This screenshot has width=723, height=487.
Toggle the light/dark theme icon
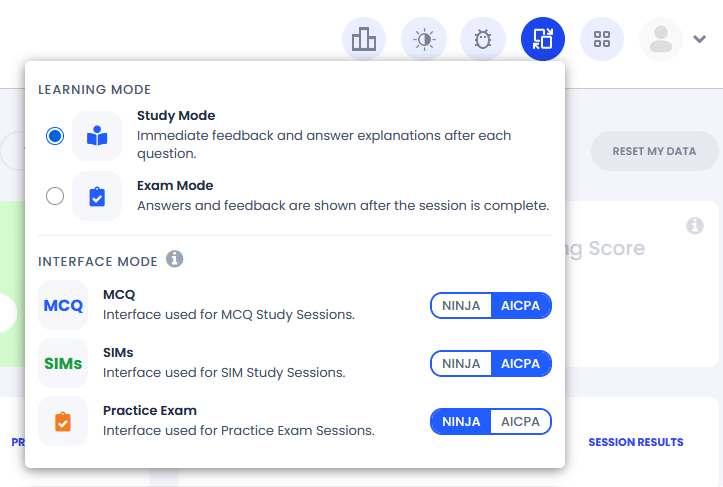click(424, 39)
